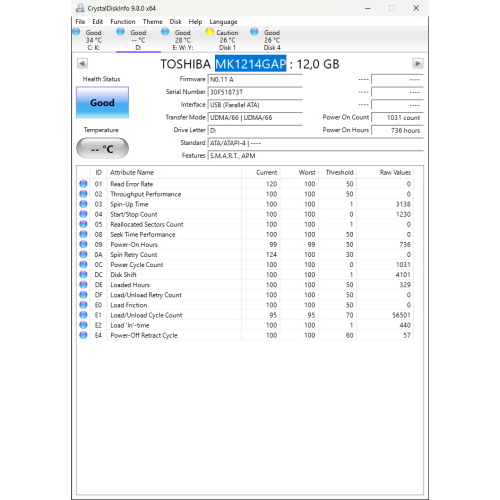Click status orb for Spin-Up Time
This screenshot has height=500, width=500.
(x=83, y=204)
